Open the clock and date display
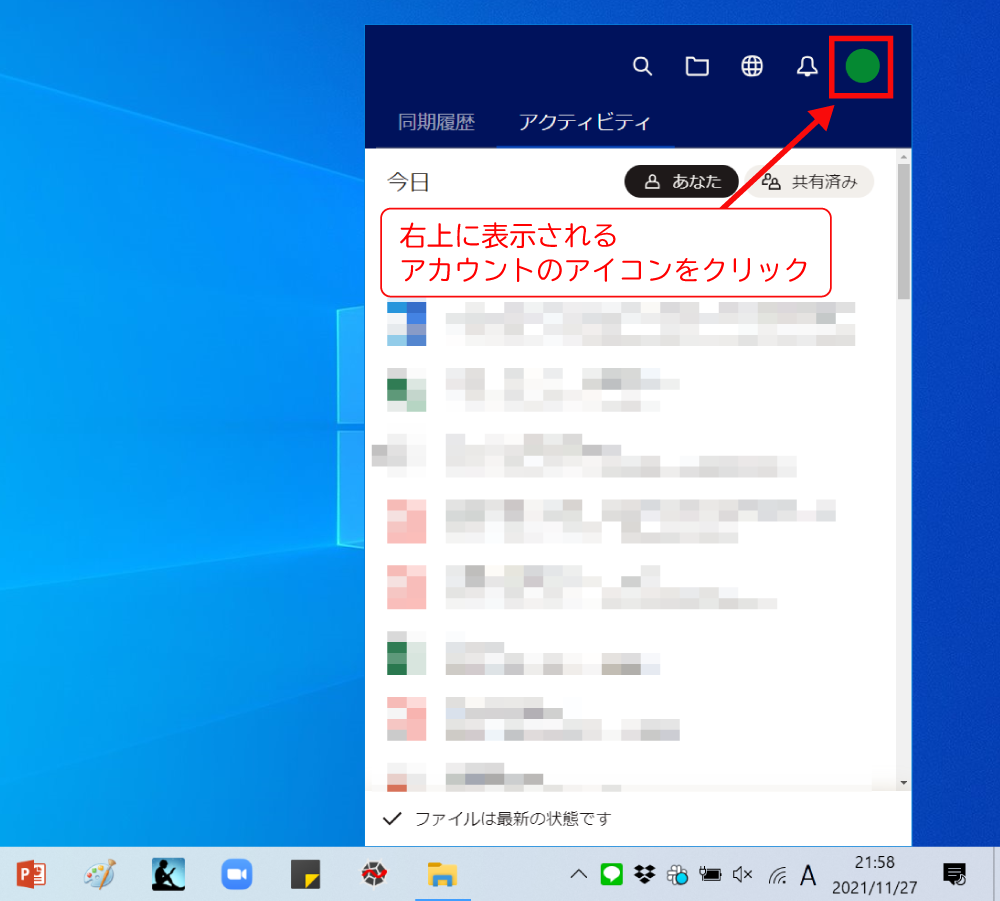 click(875, 875)
